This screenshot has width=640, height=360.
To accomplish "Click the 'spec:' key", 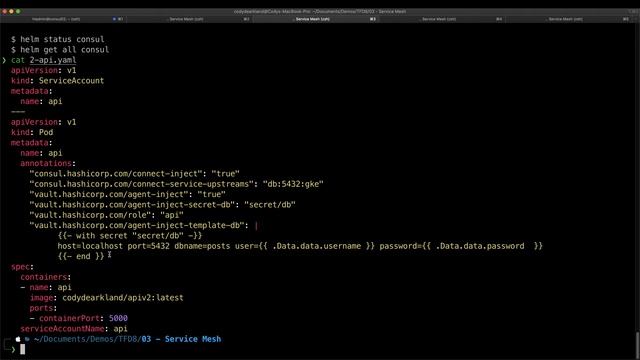I will click(22, 267).
